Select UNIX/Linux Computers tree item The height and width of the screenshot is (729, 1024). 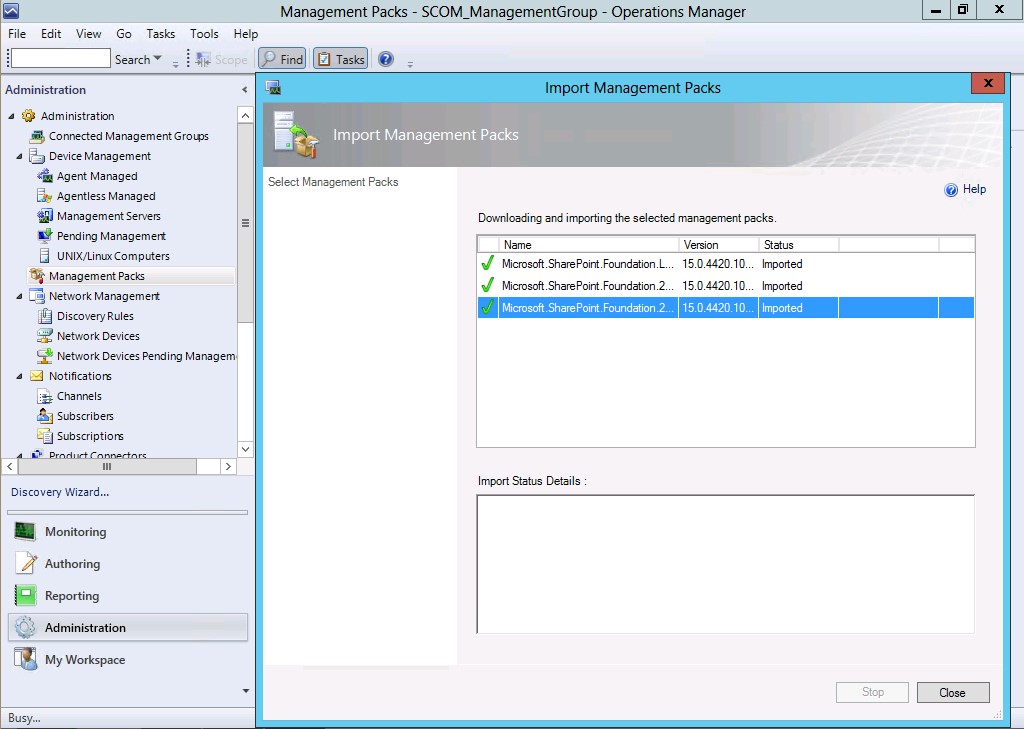[113, 256]
